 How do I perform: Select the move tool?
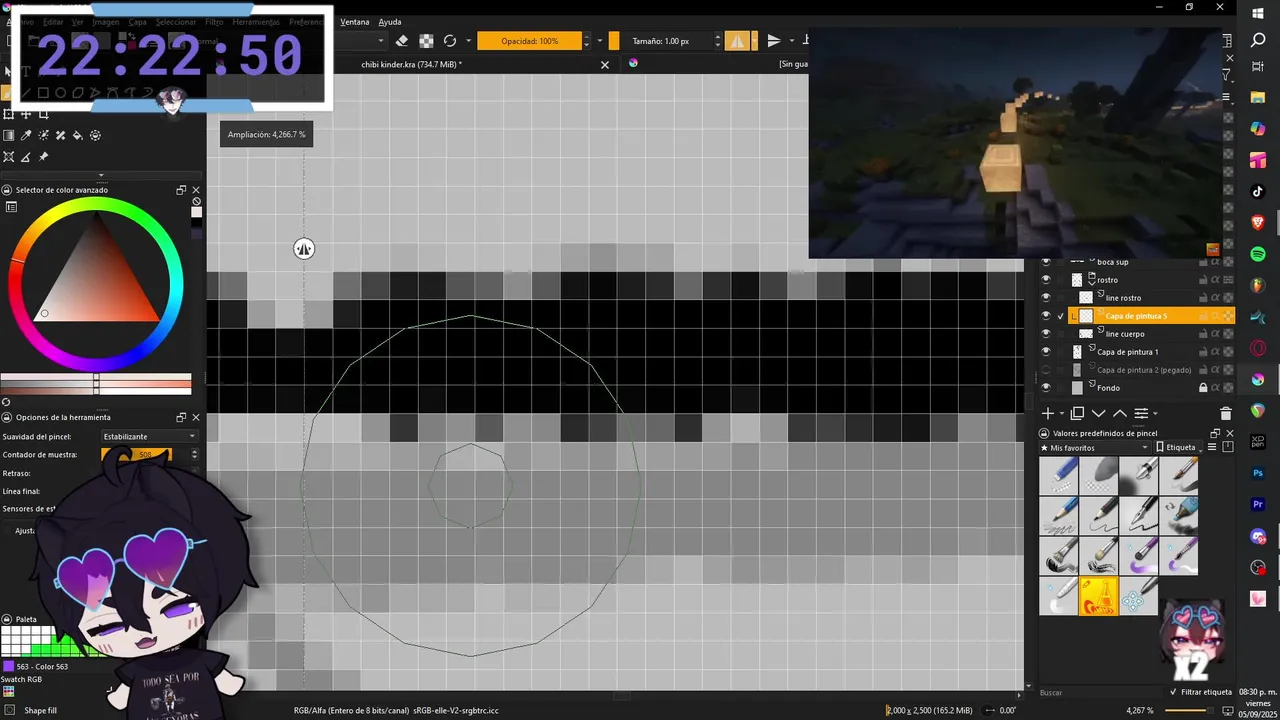tap(26, 114)
